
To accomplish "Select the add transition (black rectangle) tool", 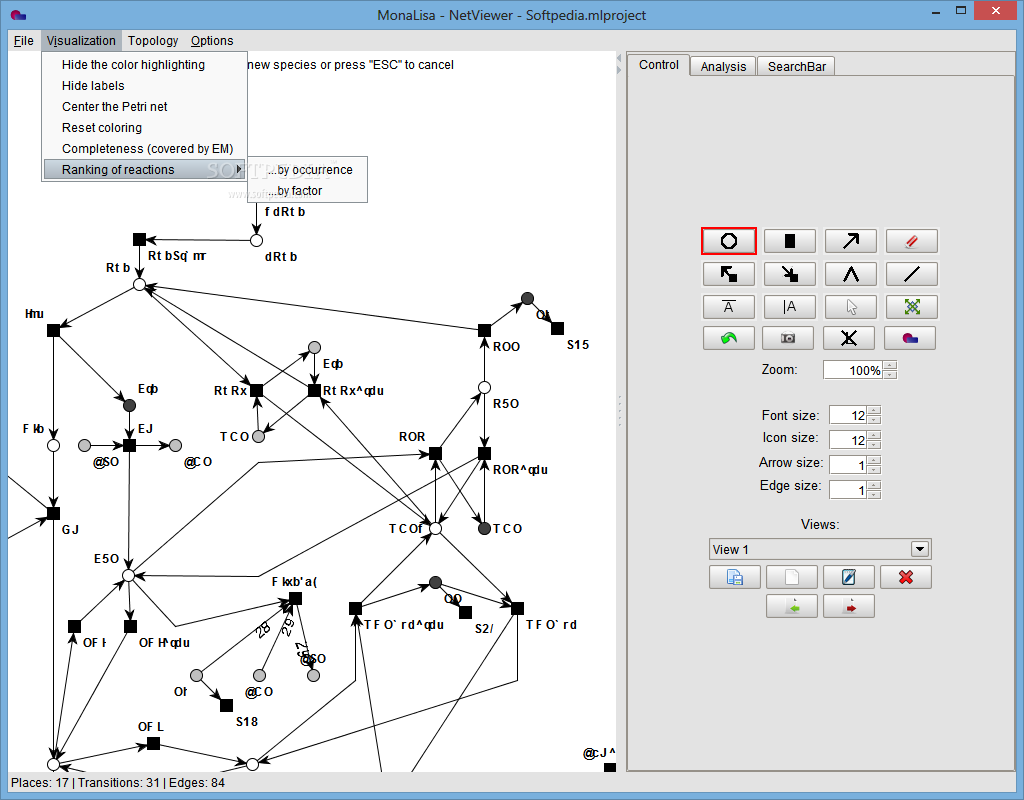I will click(790, 241).
